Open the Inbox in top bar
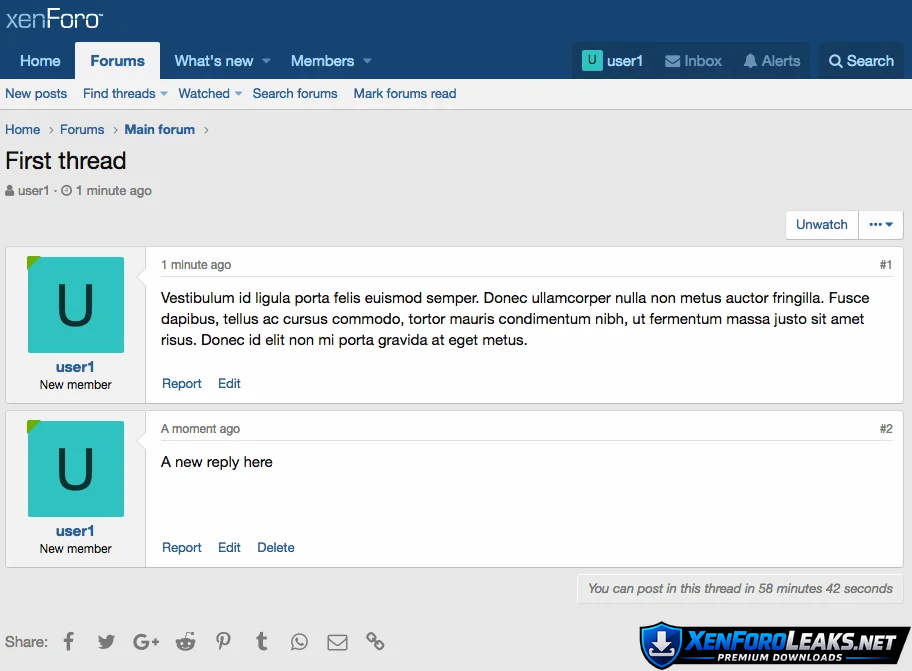Screen dimensions: 912x671 pos(693,61)
